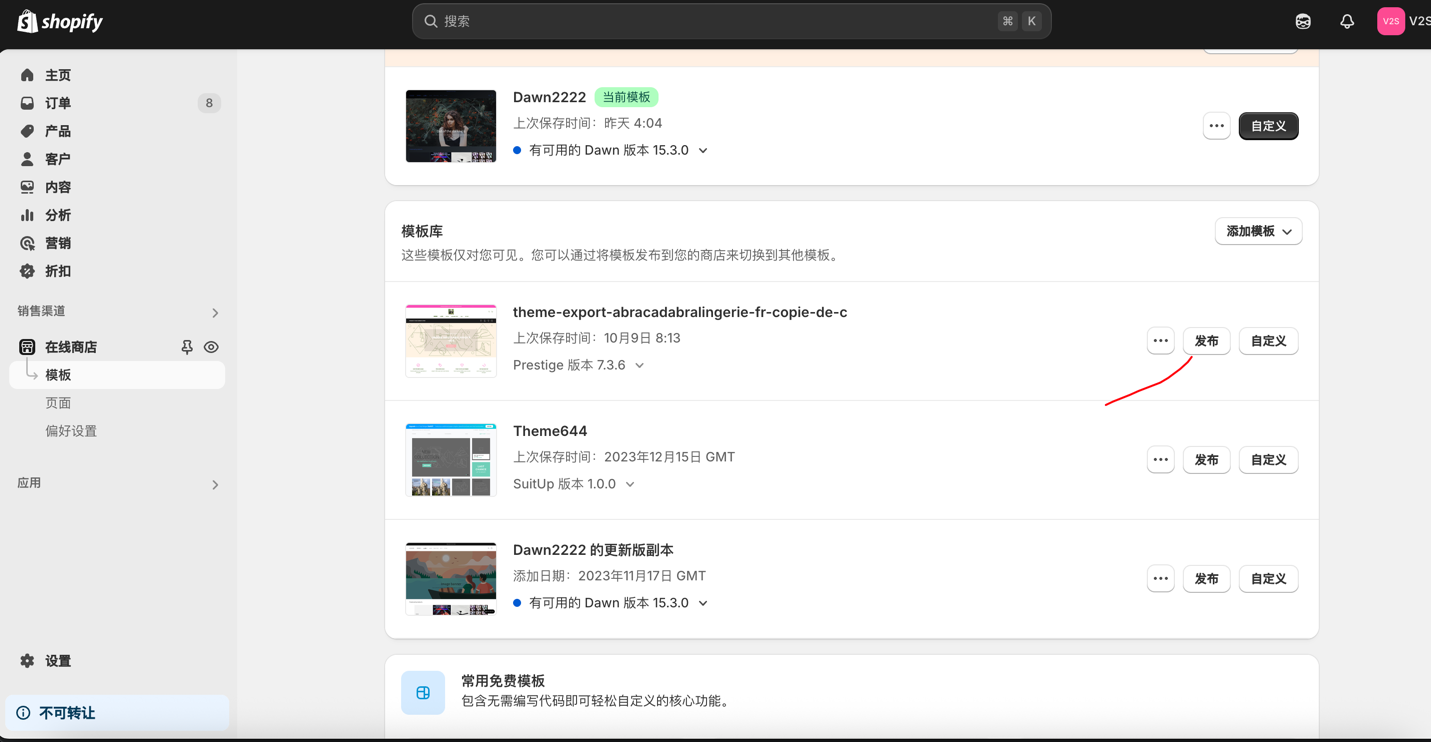This screenshot has height=742, width=1431.
Task: Click the 订单 orders inbox icon
Action: click(27, 103)
